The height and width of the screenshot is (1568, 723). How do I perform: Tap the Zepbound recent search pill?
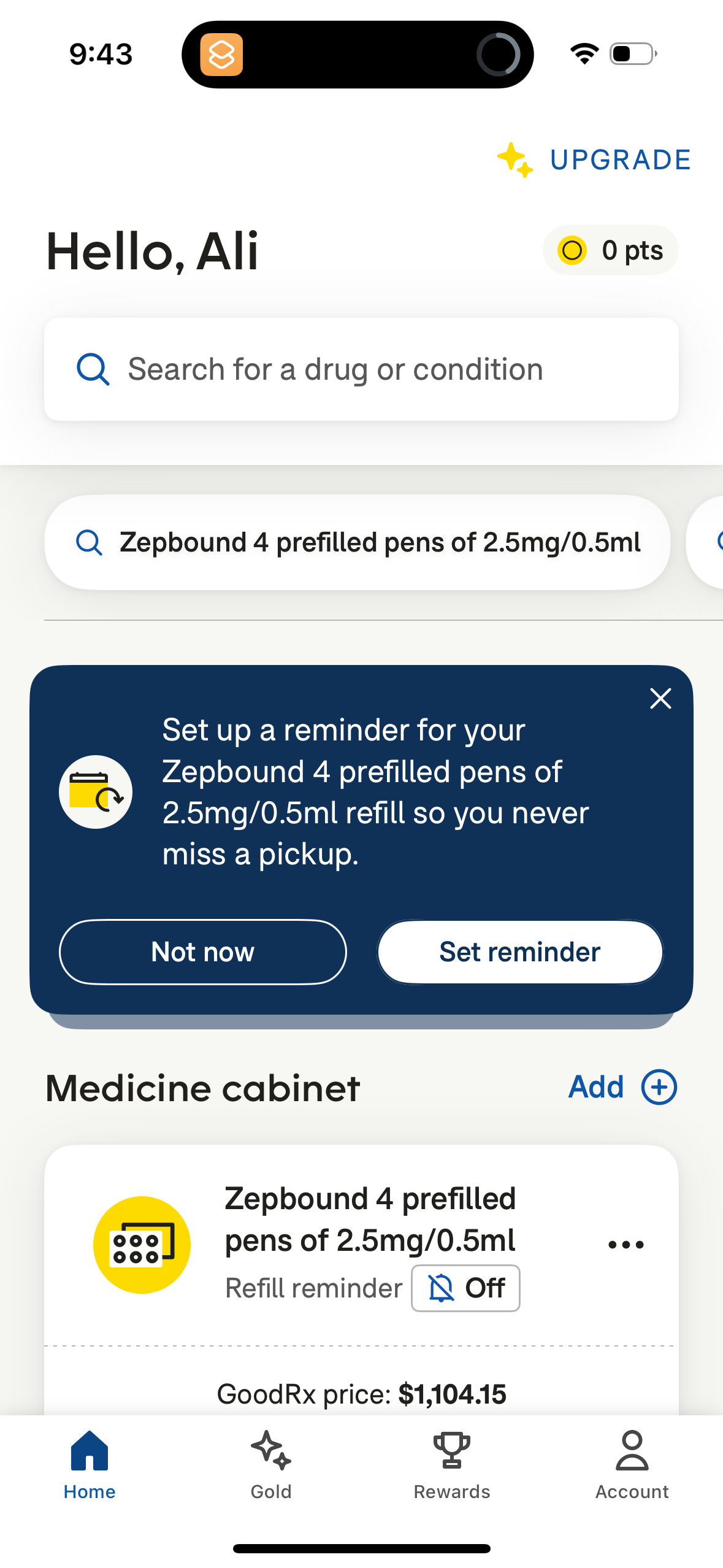pos(358,542)
